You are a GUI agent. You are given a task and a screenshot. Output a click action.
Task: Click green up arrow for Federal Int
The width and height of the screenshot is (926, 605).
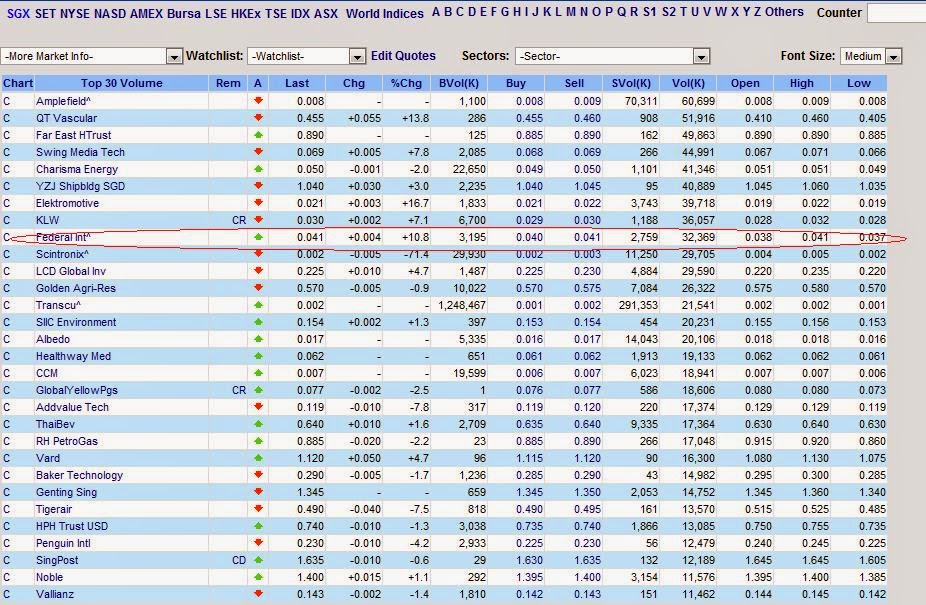click(x=258, y=237)
